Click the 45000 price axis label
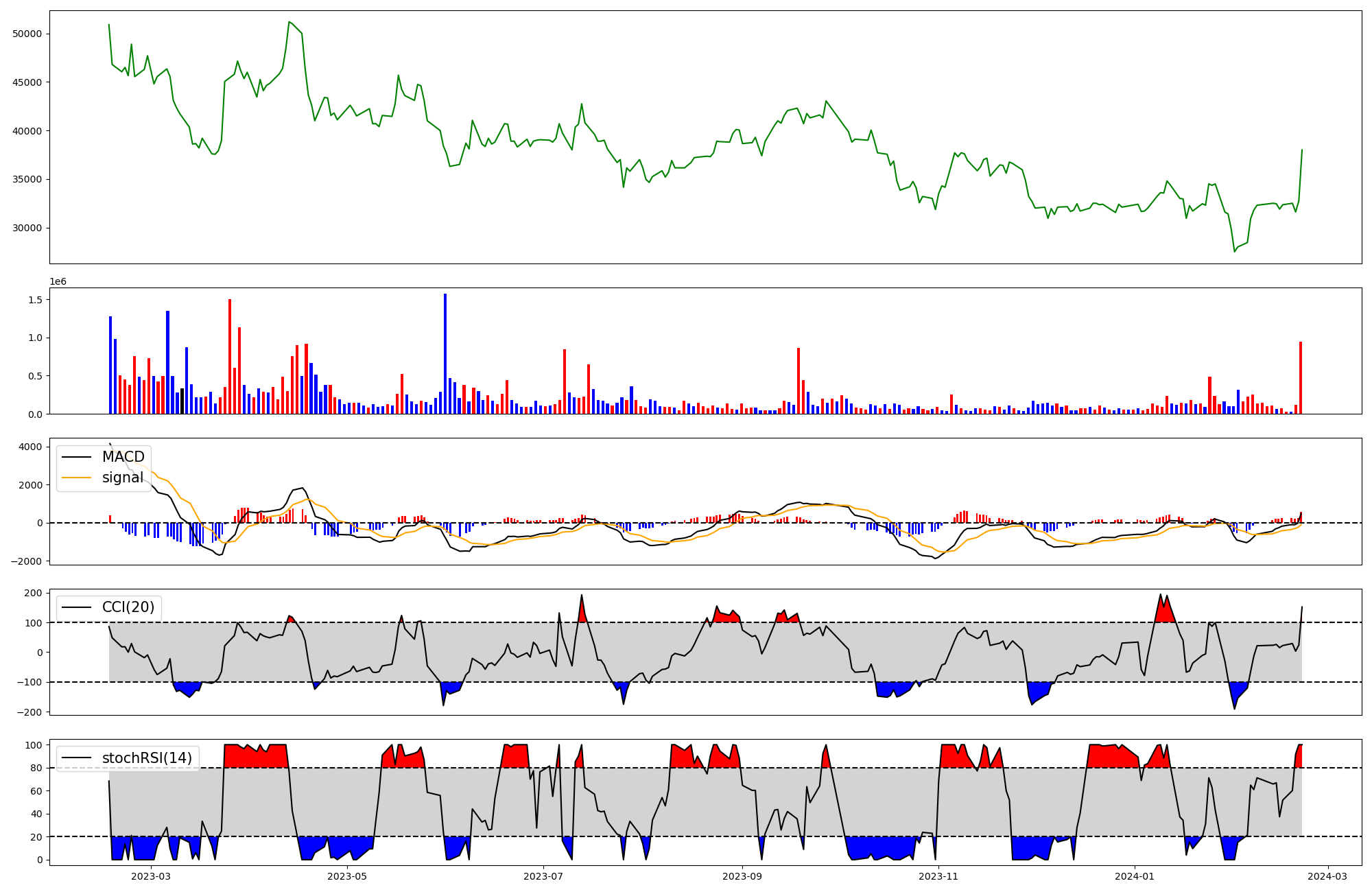 tap(27, 82)
